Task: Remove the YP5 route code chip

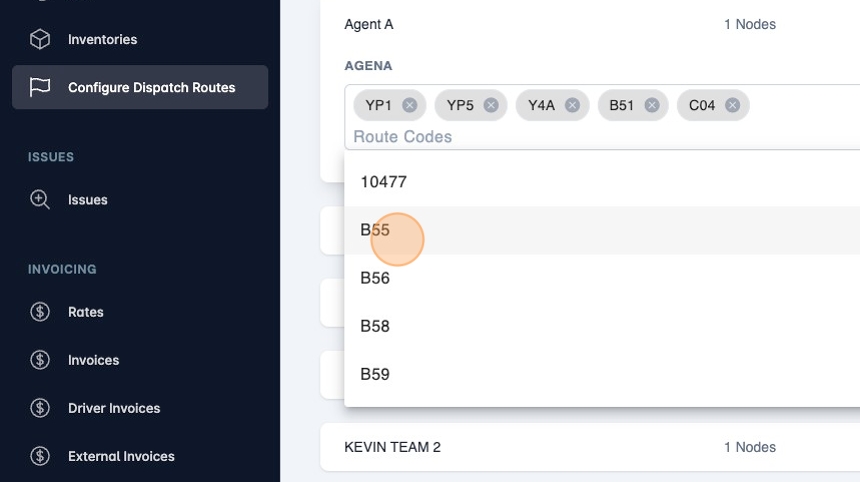Action: click(491, 105)
